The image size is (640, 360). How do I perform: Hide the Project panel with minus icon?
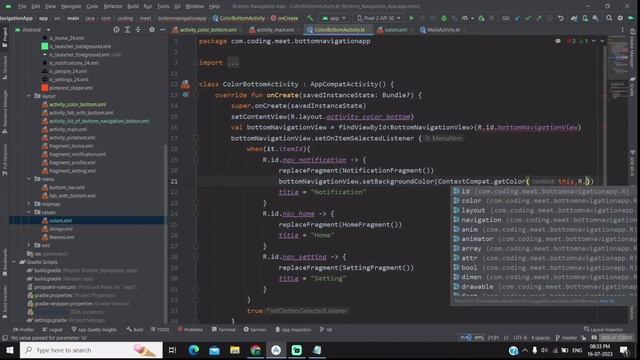coord(162,30)
